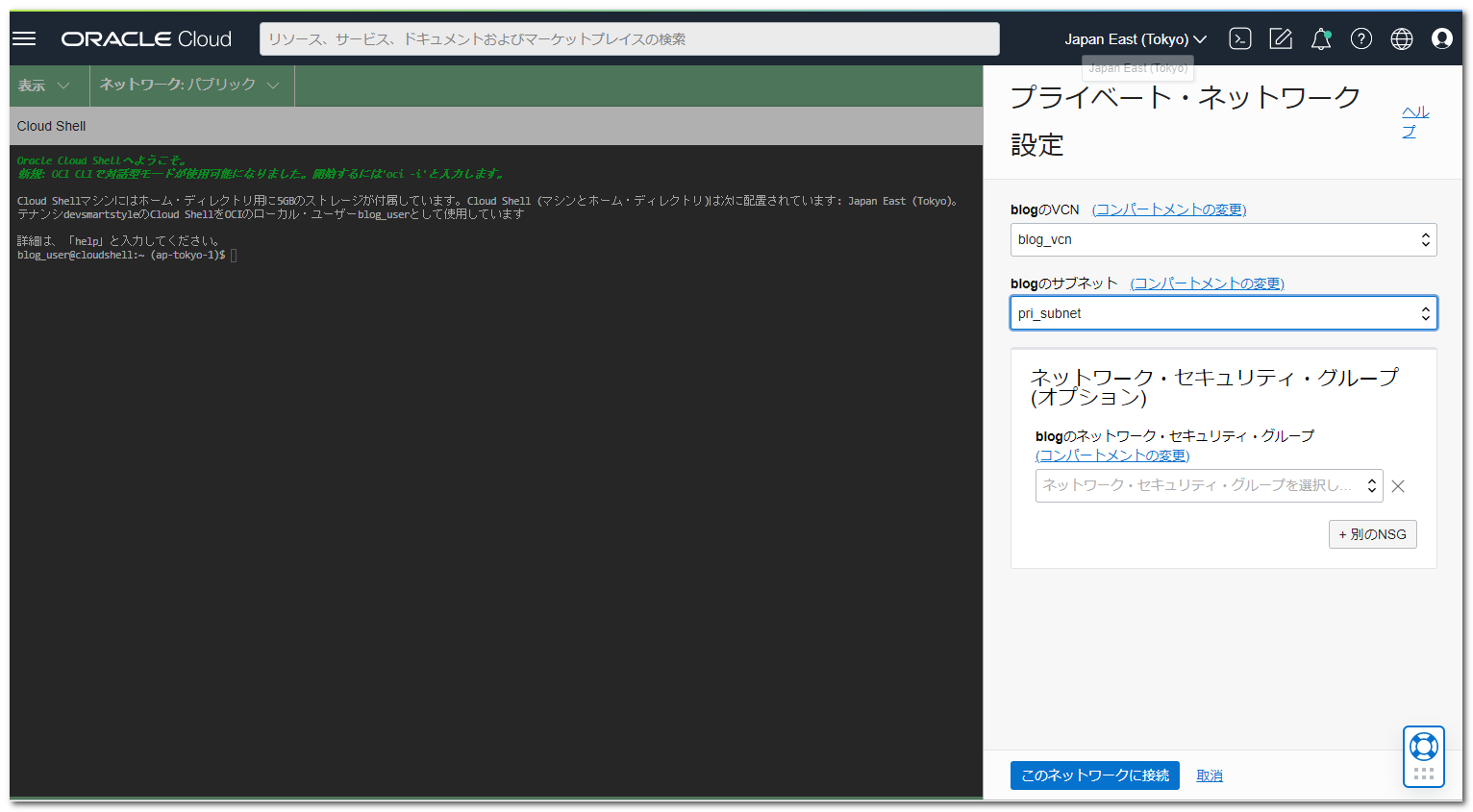Open the network security group selector
Viewport: 1473px width, 812px height.
(x=1209, y=485)
